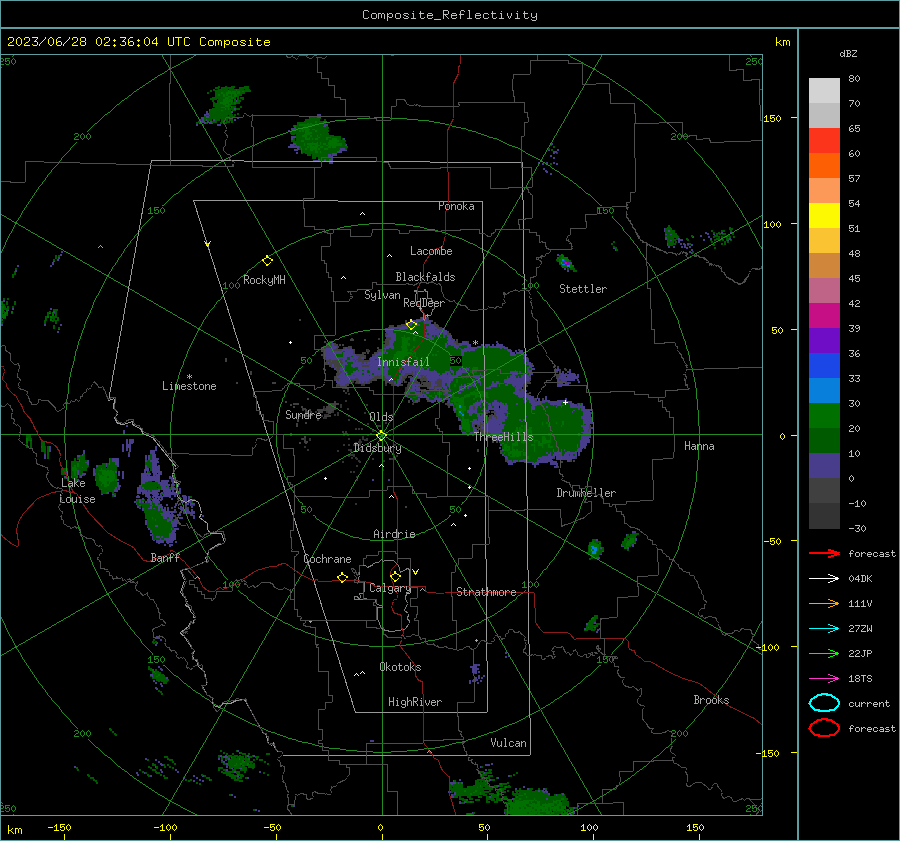
Task: Click the yellow diamond marker at Red Deer
Action: [x=411, y=324]
